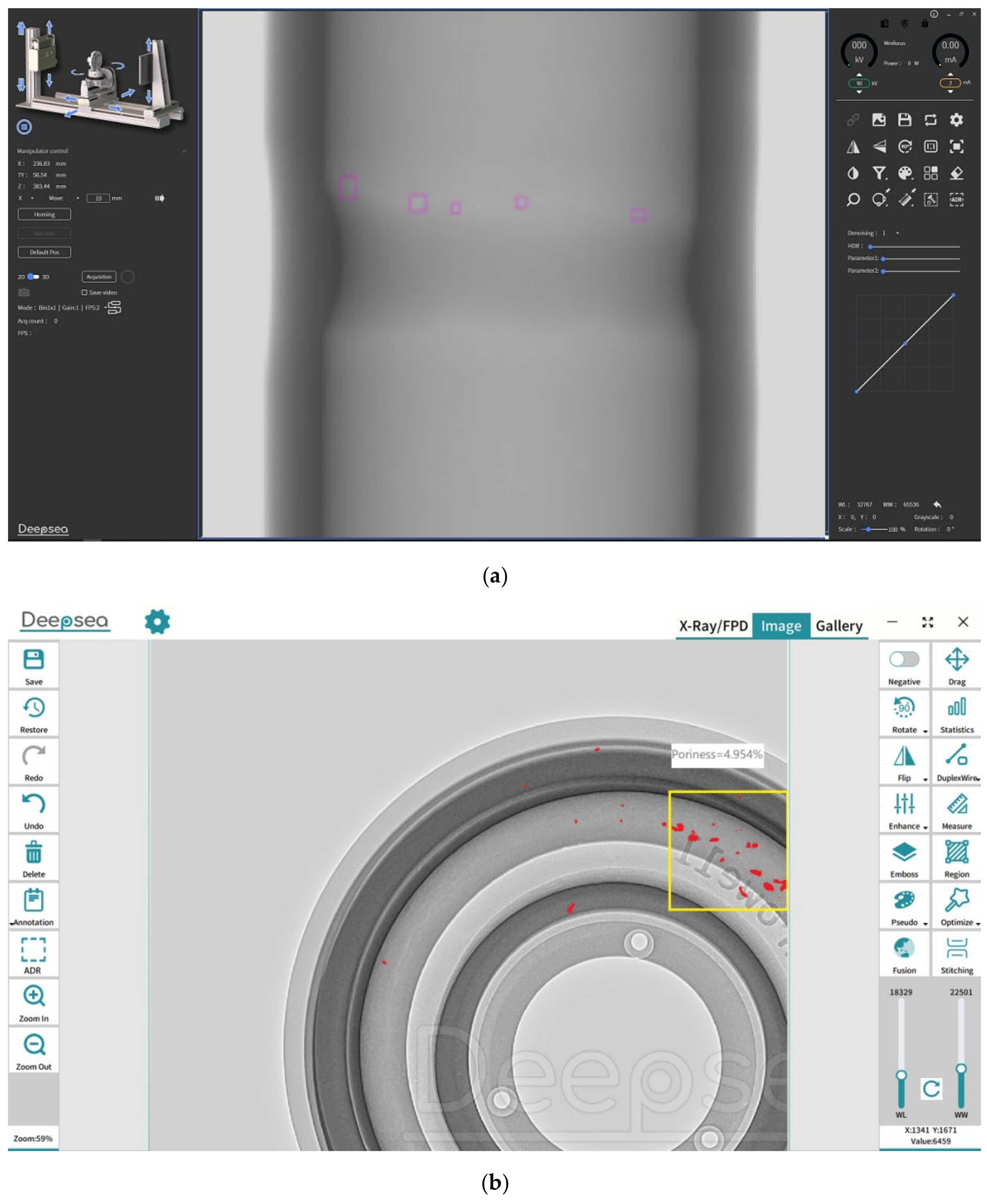Open the Pseudo color dropdown
Screen dimensions: 987x1204
click(925, 924)
